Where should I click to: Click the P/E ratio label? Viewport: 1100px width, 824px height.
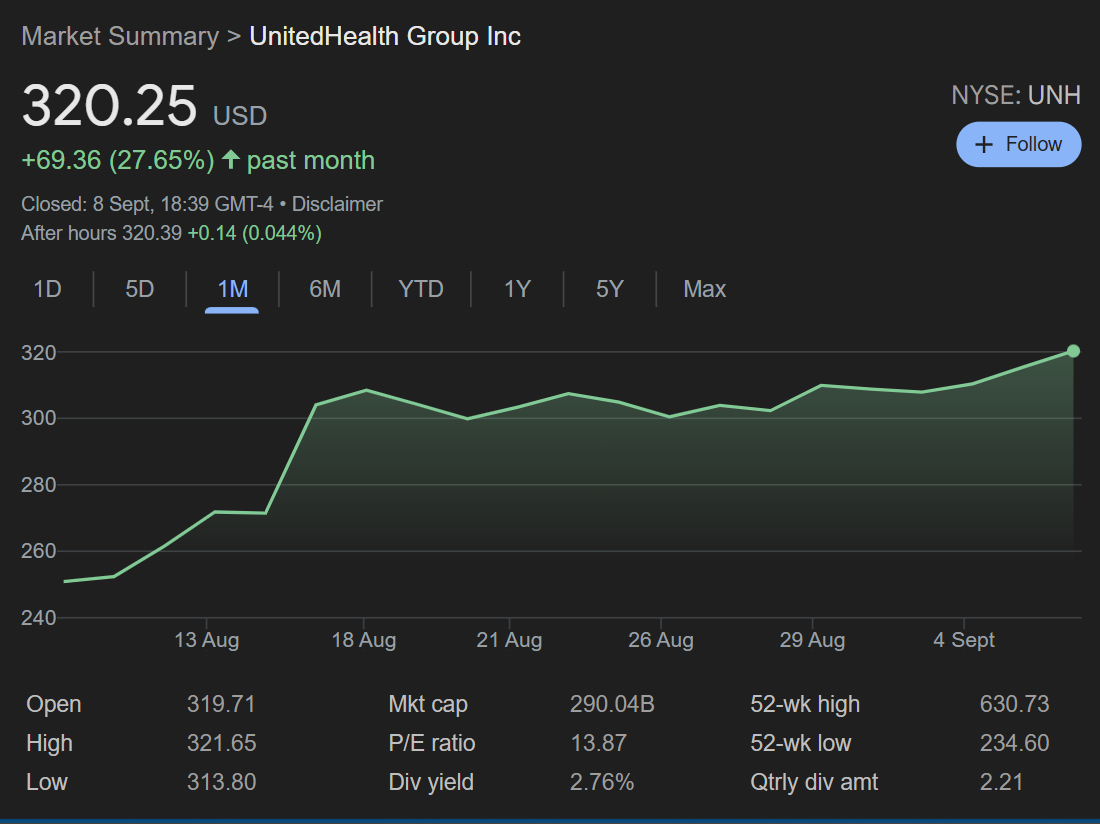click(x=431, y=743)
